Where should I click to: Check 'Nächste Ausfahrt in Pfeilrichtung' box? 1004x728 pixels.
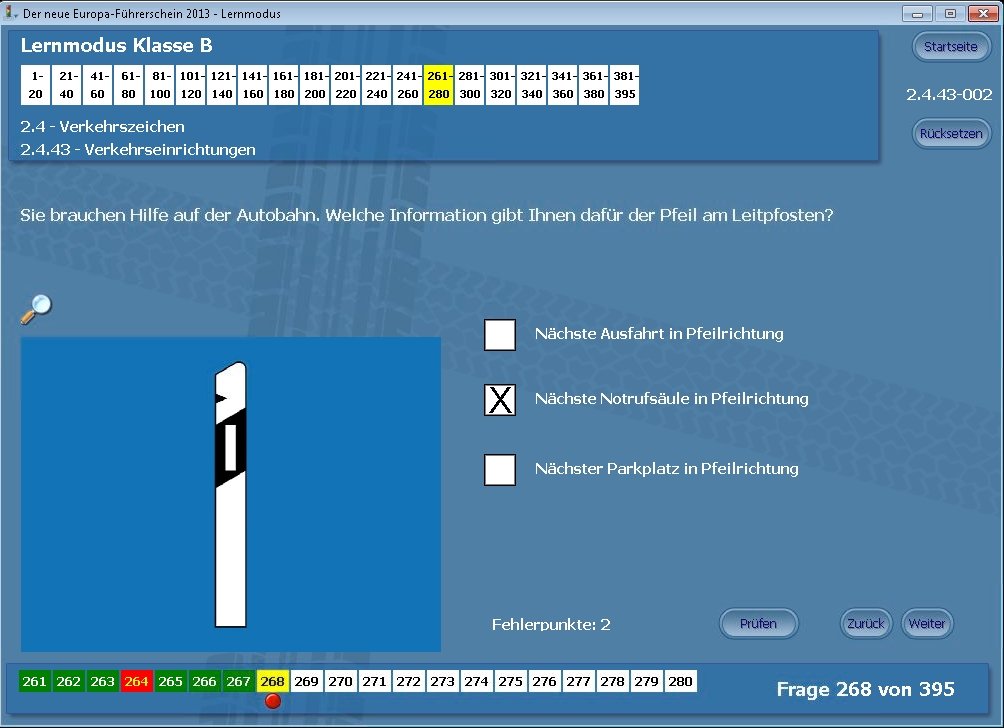[500, 334]
